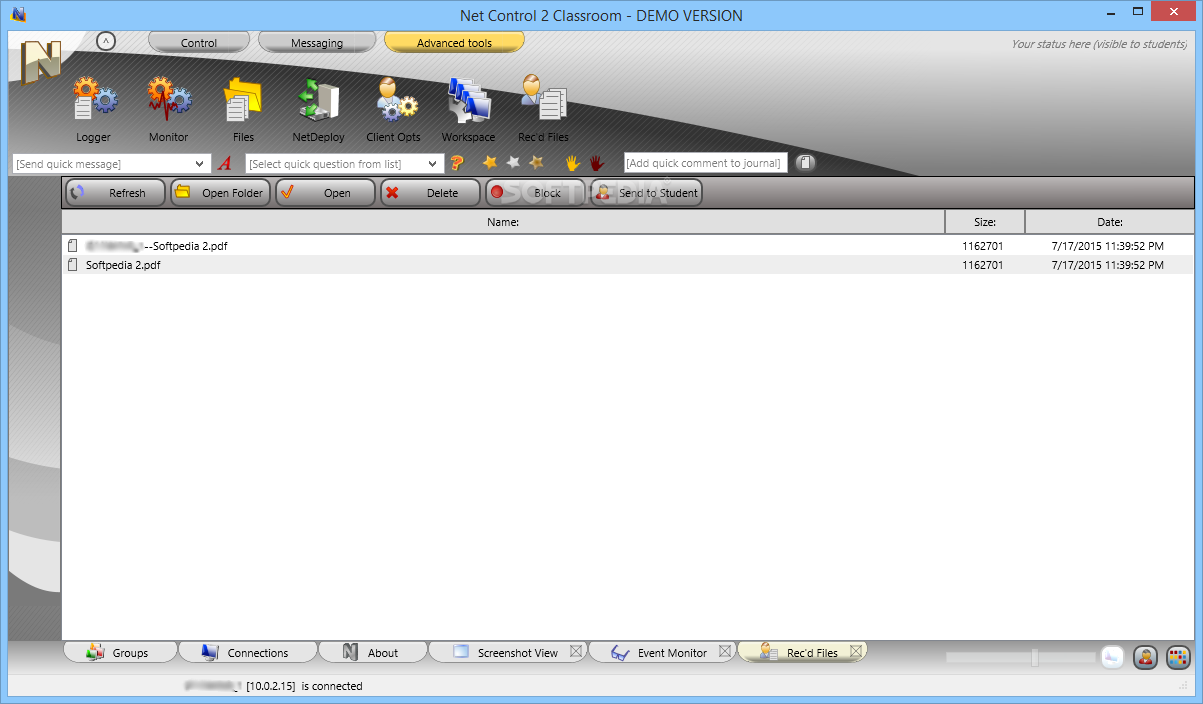Click the dark red hand icon
Image resolution: width=1203 pixels, height=704 pixels.
click(x=596, y=162)
